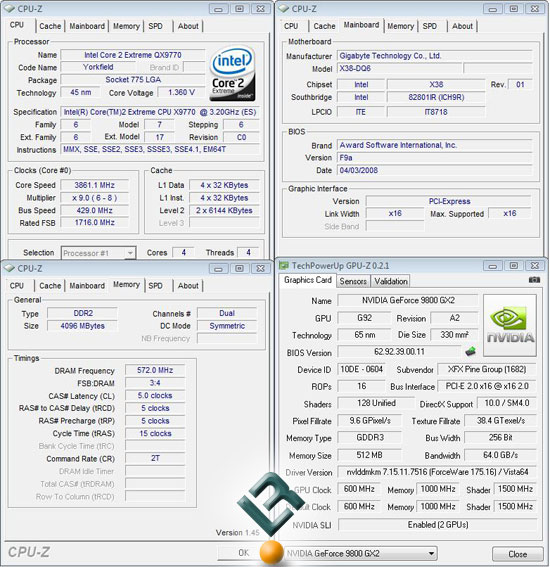Viewport: 550px width, 567px height.
Task: Click the Subvendor field XFX Pine Group
Action: (x=487, y=369)
